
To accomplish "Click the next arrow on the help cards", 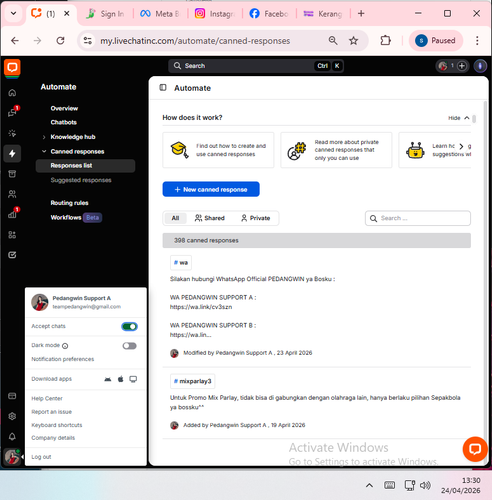I will coord(461,146).
